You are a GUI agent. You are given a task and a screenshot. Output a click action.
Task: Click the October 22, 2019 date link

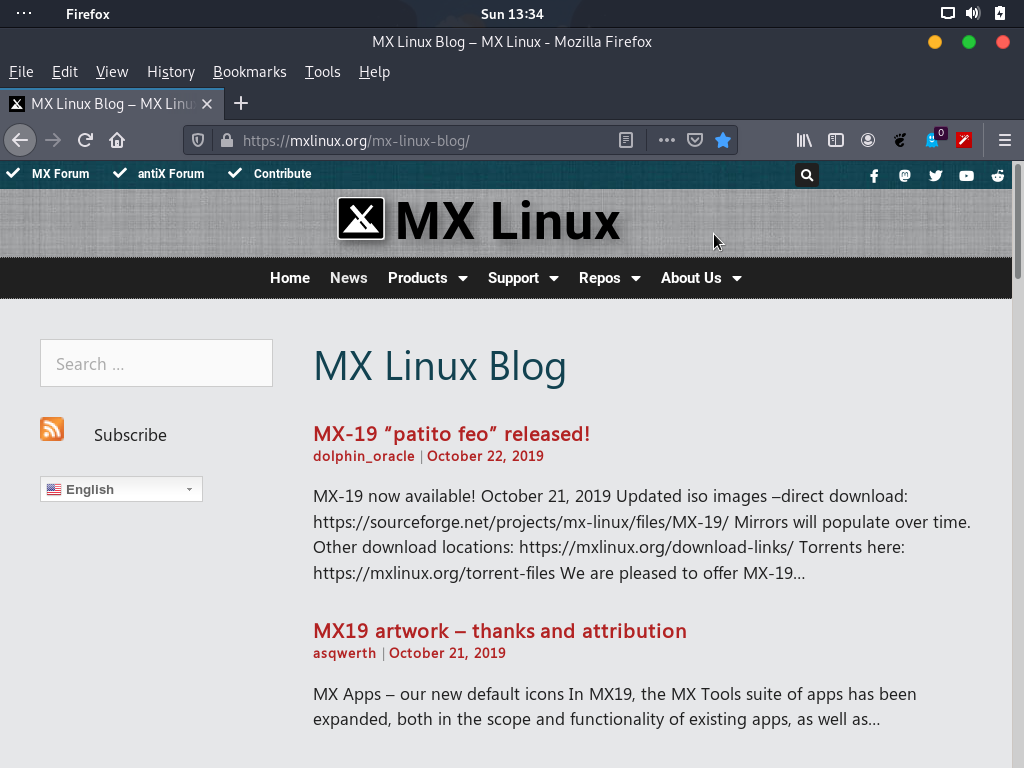coord(485,456)
